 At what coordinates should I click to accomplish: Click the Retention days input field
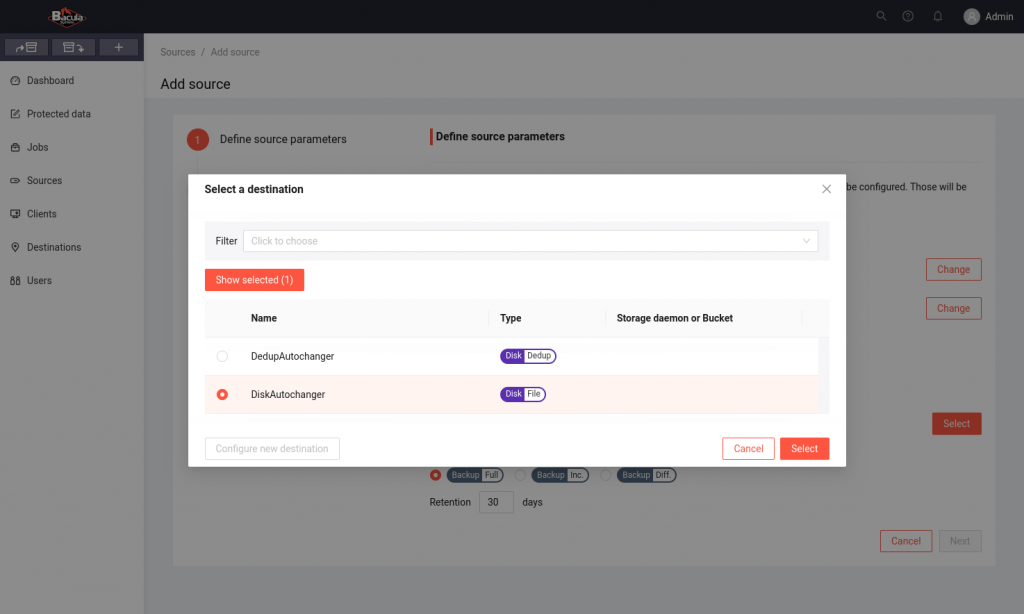pyautogui.click(x=496, y=502)
